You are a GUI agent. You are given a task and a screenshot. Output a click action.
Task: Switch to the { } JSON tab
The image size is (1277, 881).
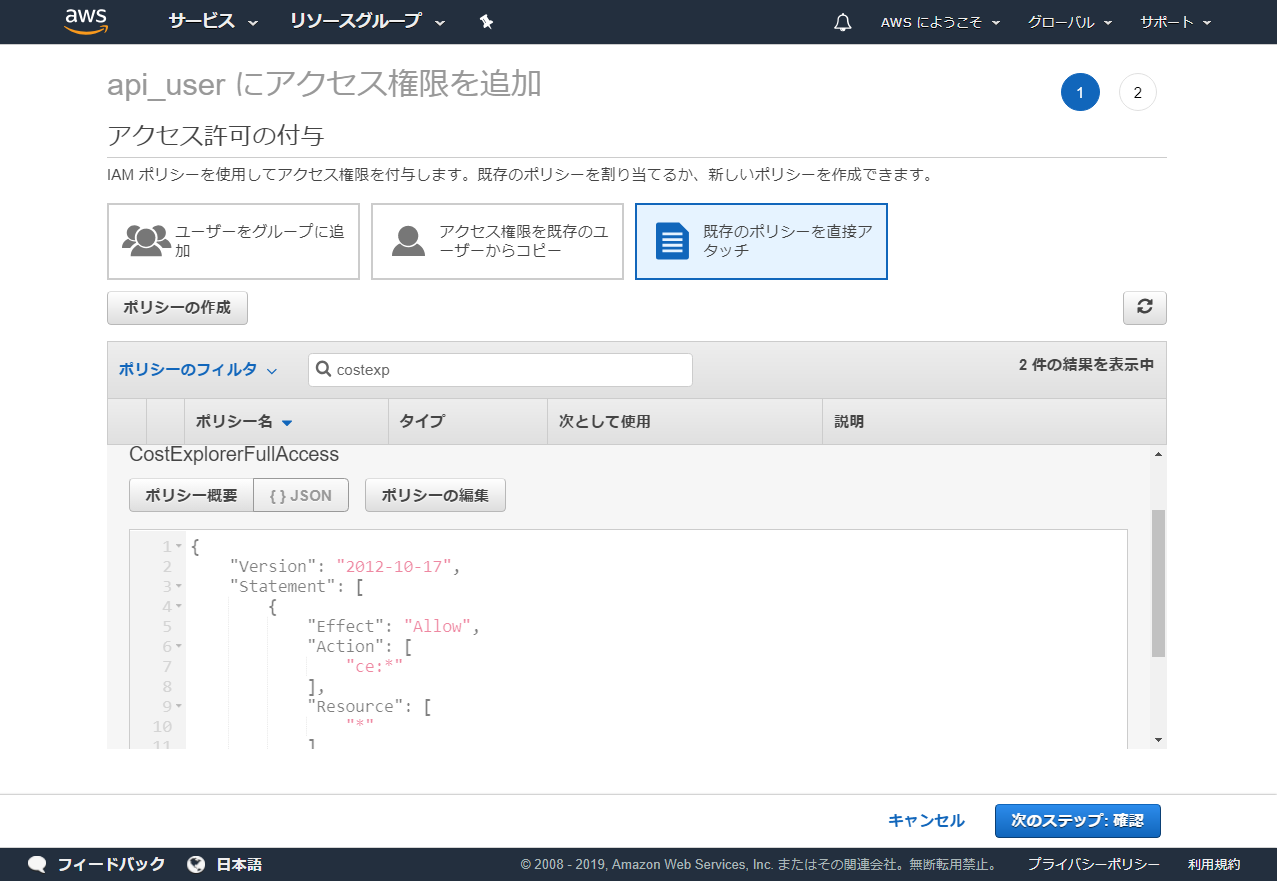(x=301, y=495)
